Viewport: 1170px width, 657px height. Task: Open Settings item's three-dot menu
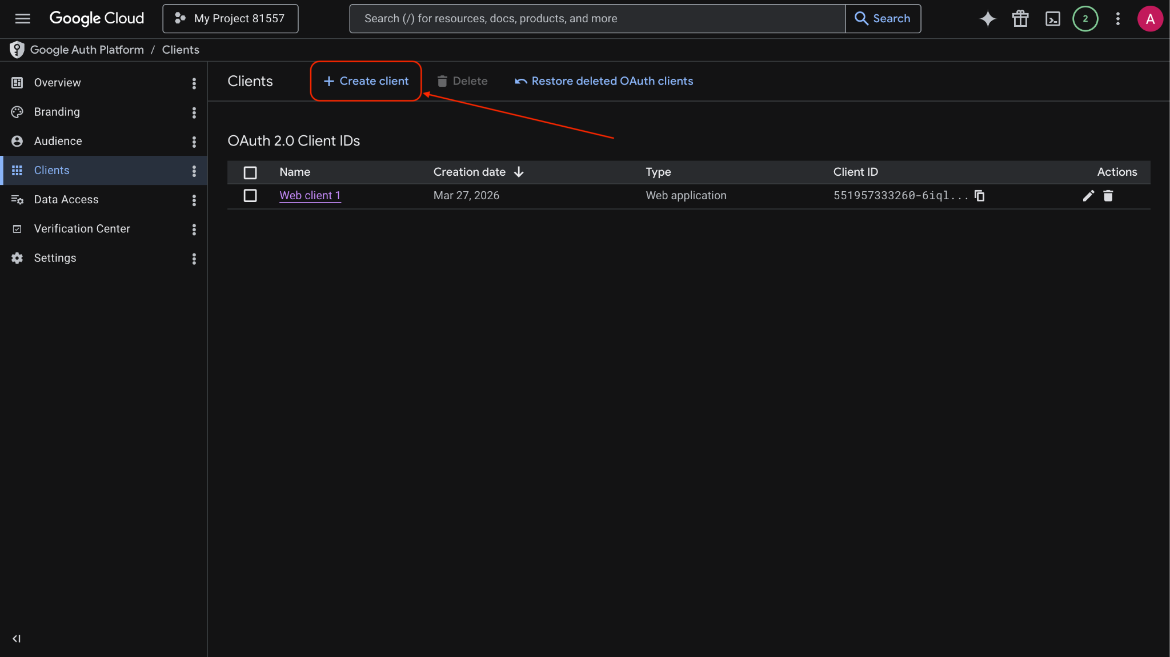coord(194,258)
